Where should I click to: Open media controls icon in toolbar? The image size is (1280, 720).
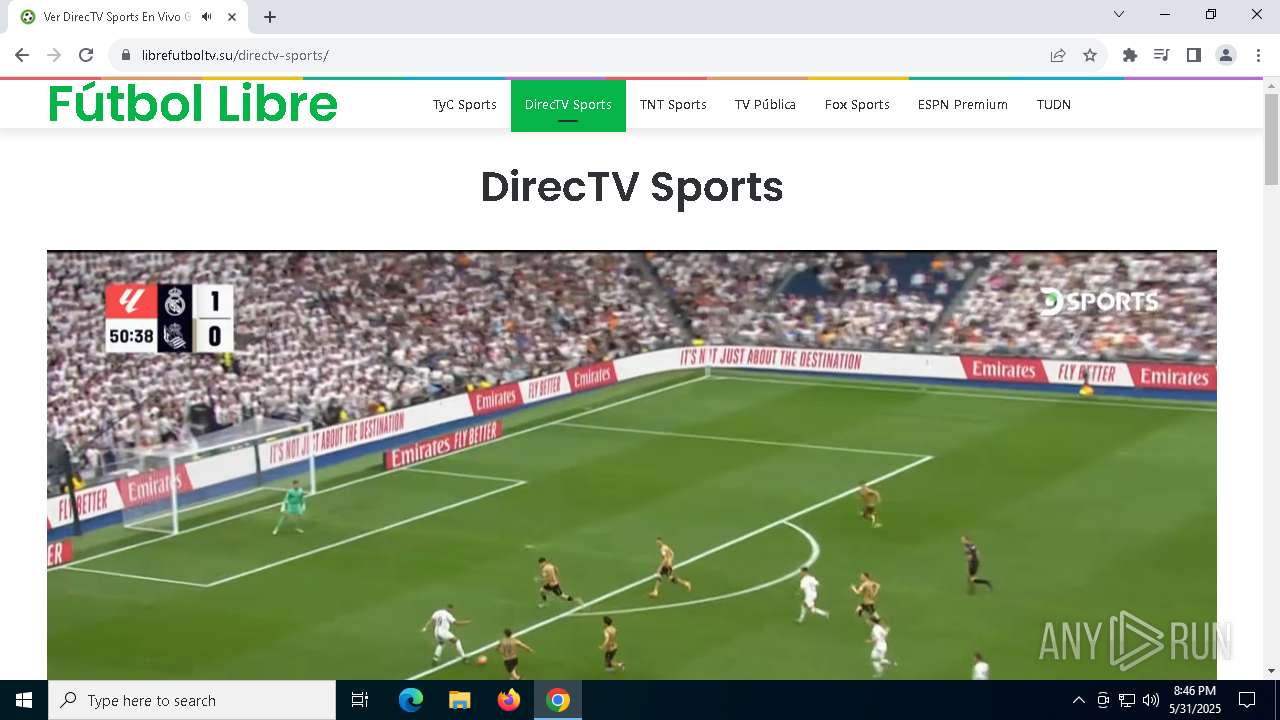pos(1162,55)
